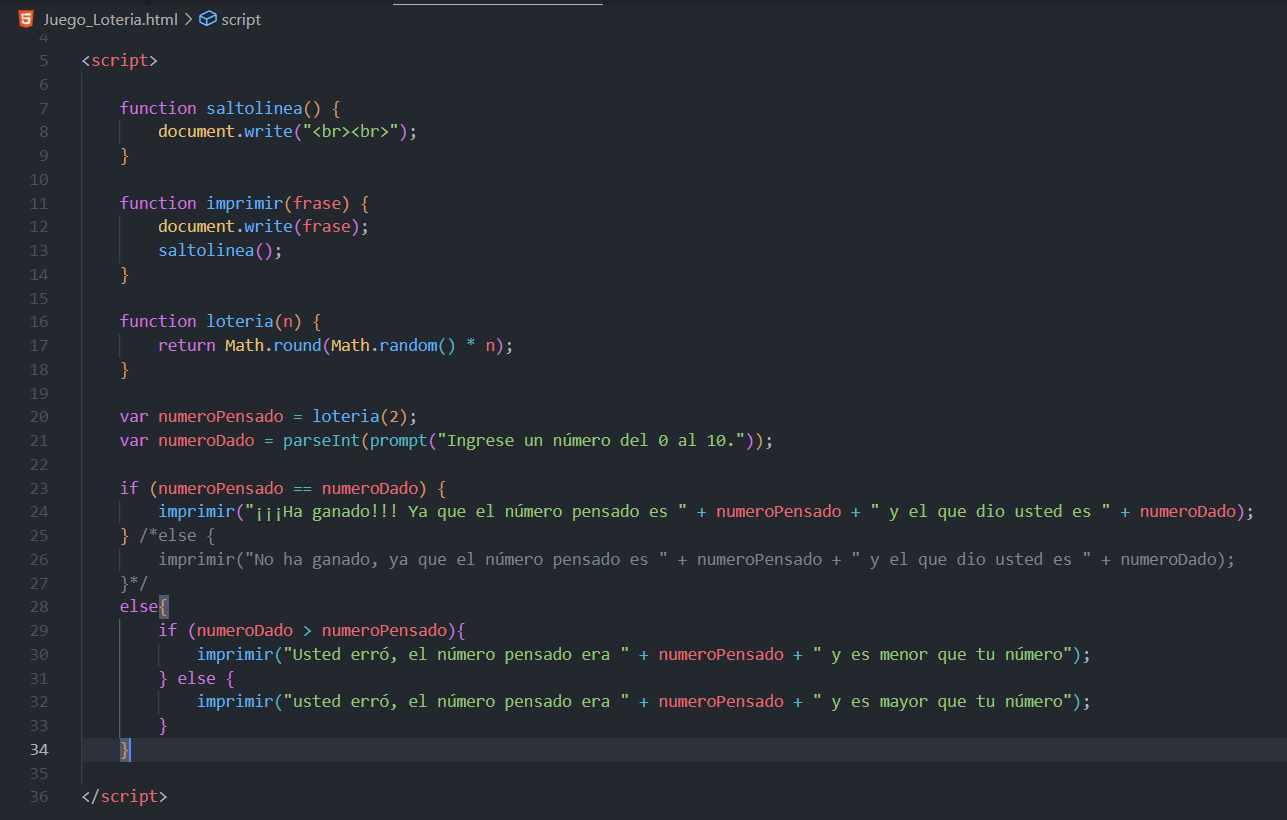Open Juego_Loteria.html breadcrumb item
The image size is (1287, 820).
coord(110,19)
